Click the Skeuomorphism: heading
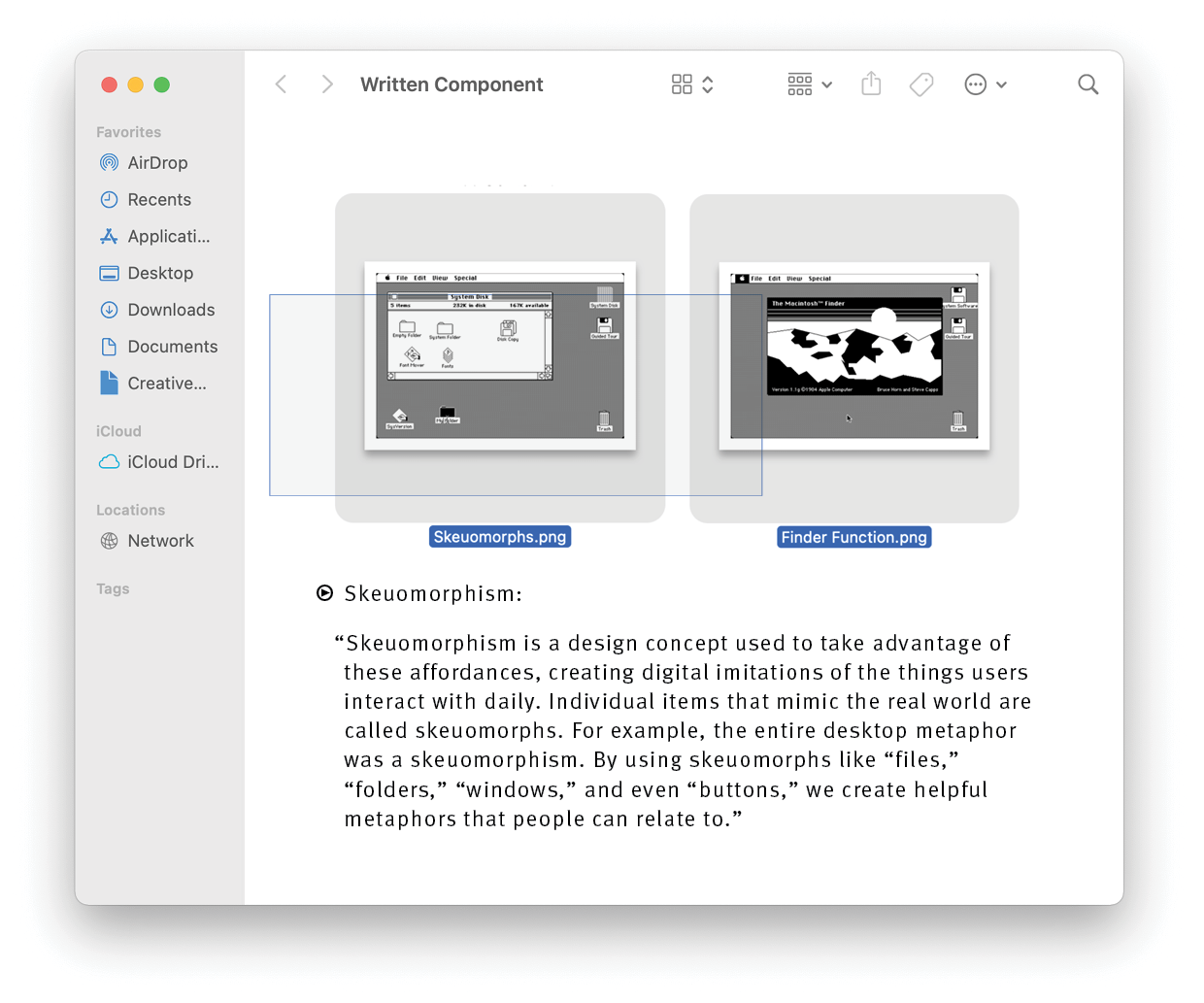The height and width of the screenshot is (1003, 1204). coord(433,593)
